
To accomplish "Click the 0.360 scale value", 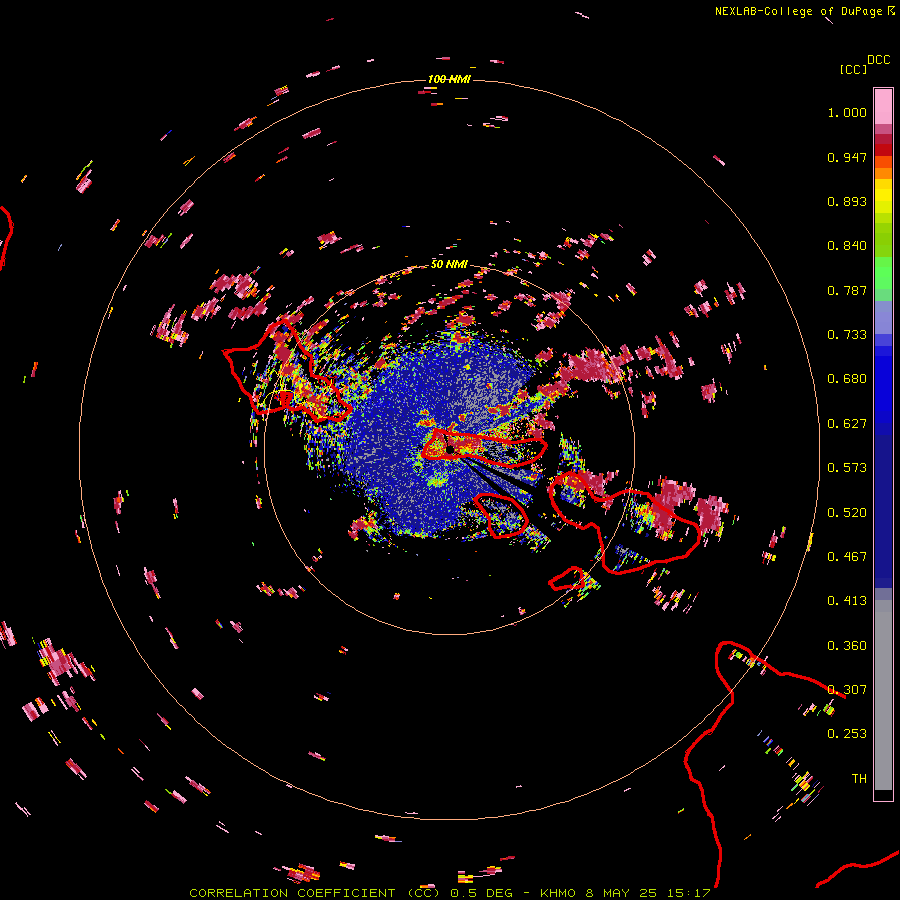I will tap(847, 646).
